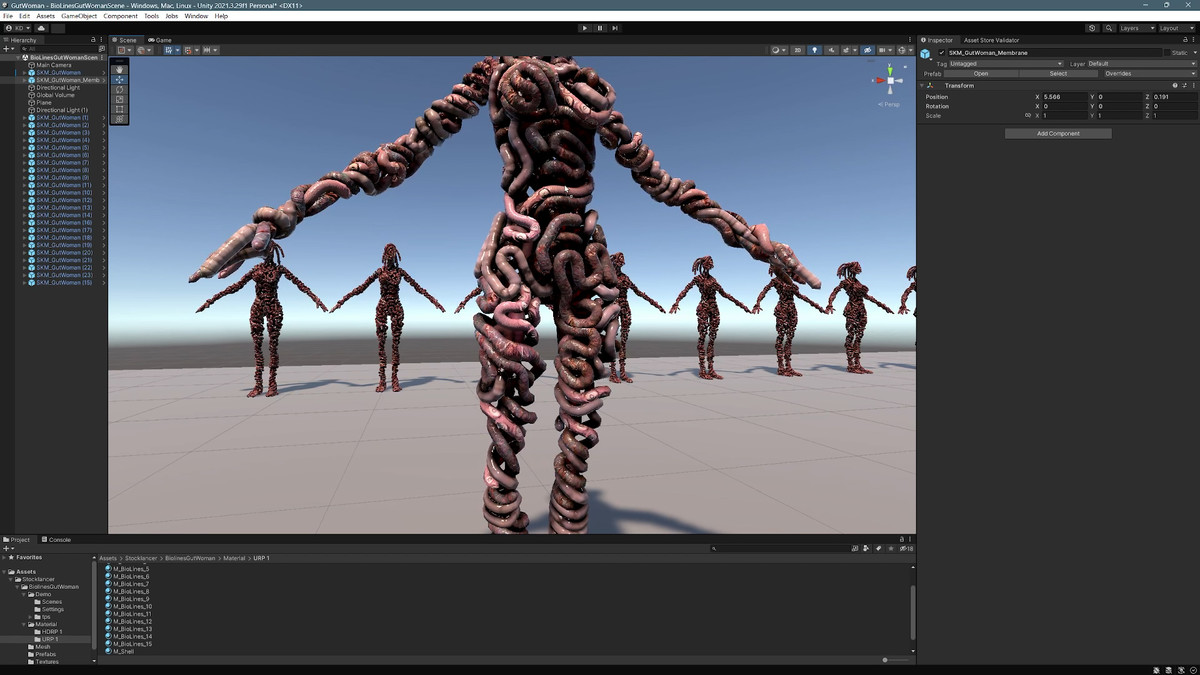
Task: Click the prefab Open button
Action: pyautogui.click(x=981, y=74)
